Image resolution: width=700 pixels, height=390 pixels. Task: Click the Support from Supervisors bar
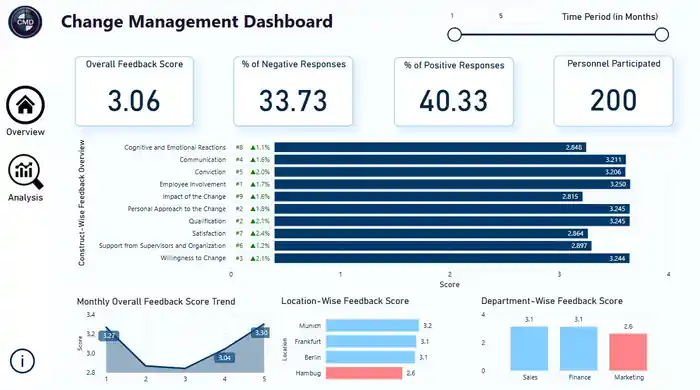(x=433, y=246)
